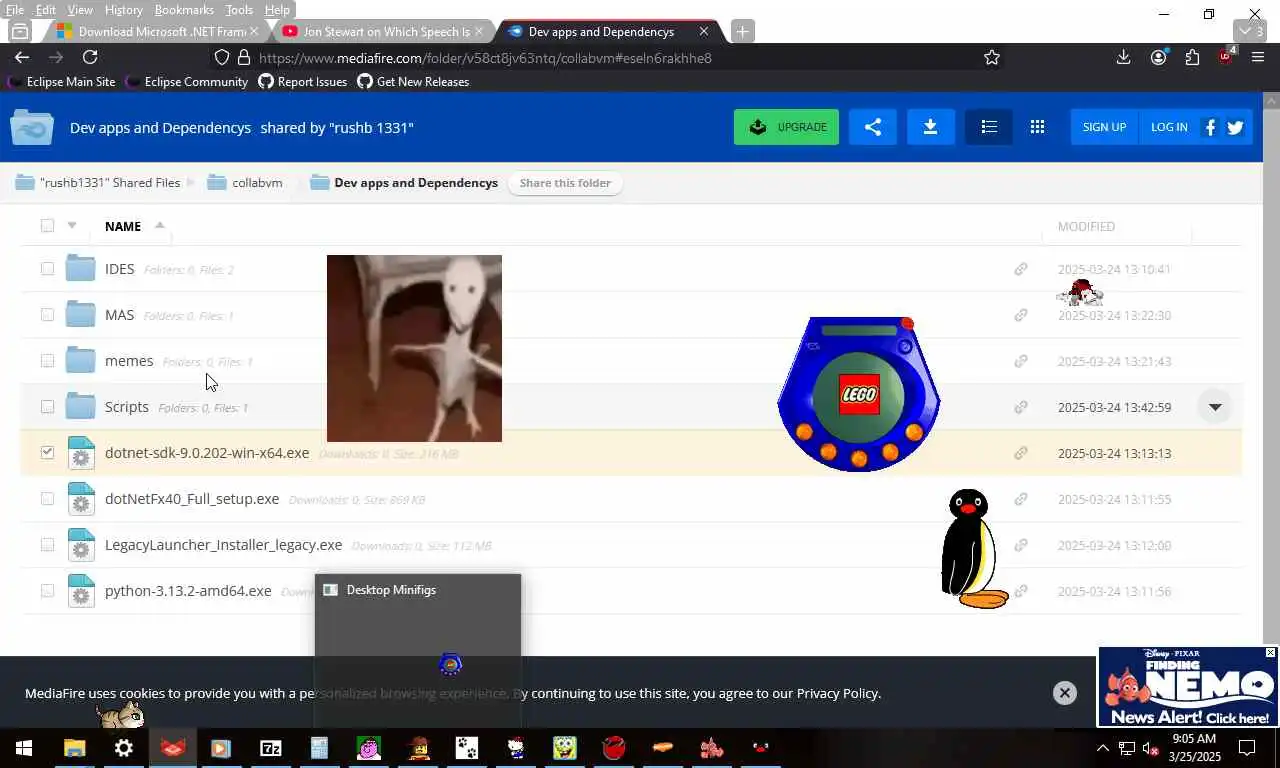Click the MediaFire share icon button

pyautogui.click(x=872, y=127)
